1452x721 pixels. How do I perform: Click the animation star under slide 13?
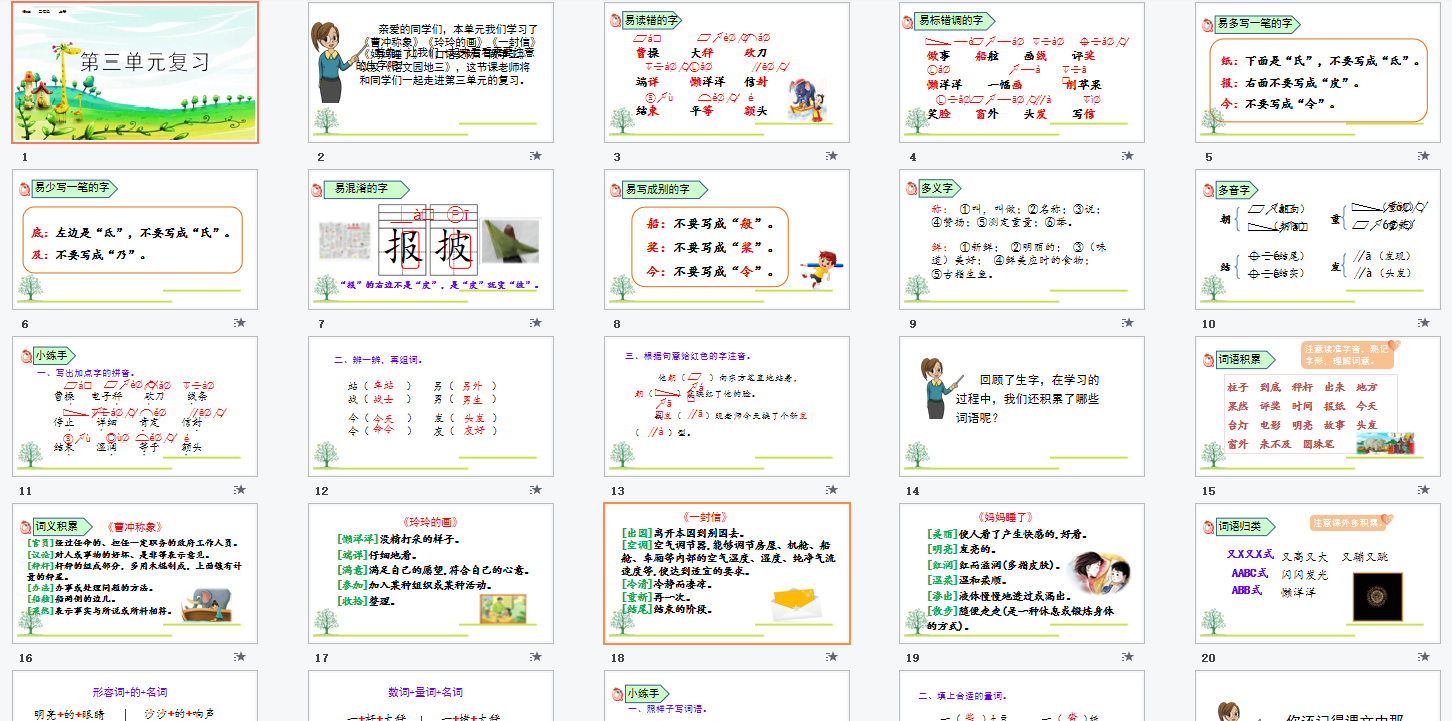click(832, 490)
